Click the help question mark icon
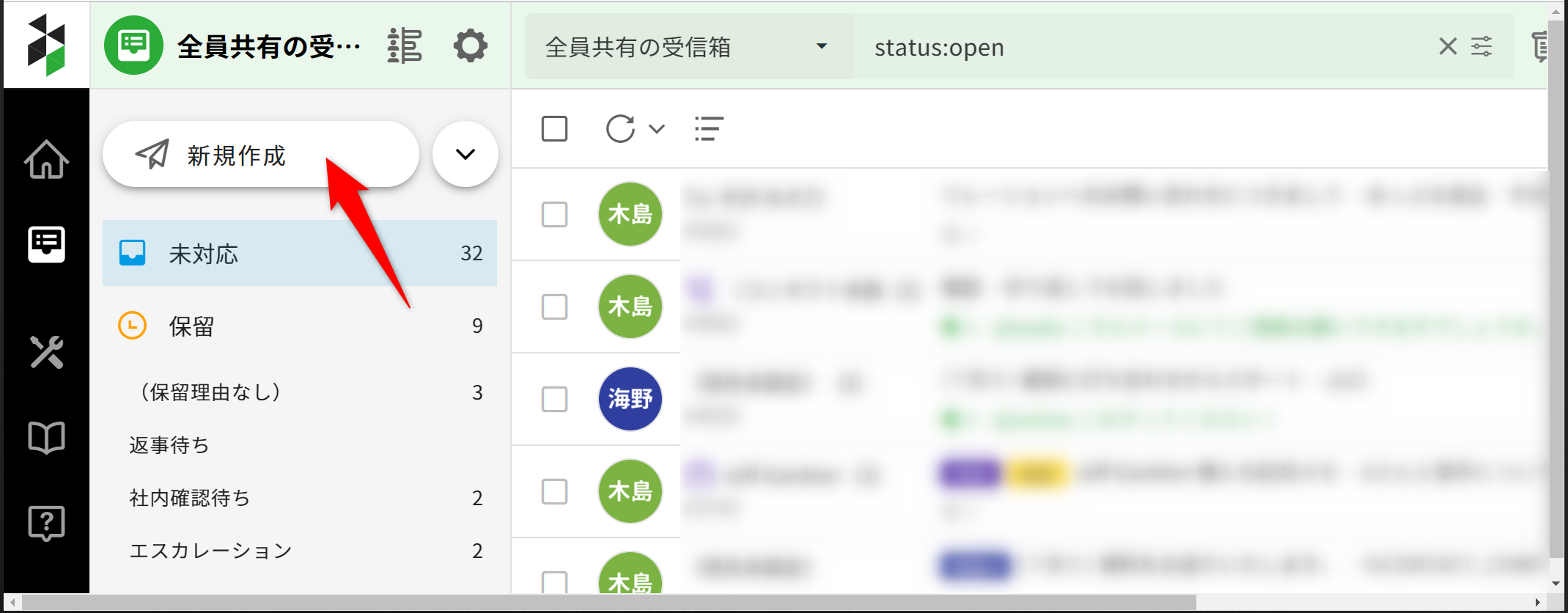This screenshot has width=1568, height=613. tap(46, 523)
